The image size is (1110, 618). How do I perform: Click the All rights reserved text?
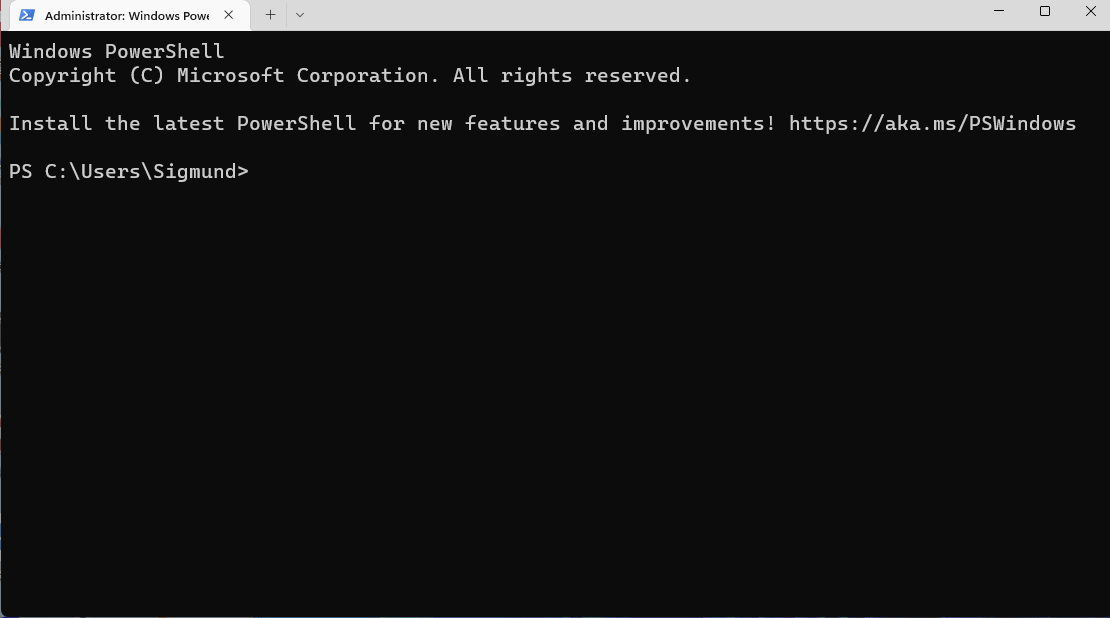pyautogui.click(x=571, y=76)
